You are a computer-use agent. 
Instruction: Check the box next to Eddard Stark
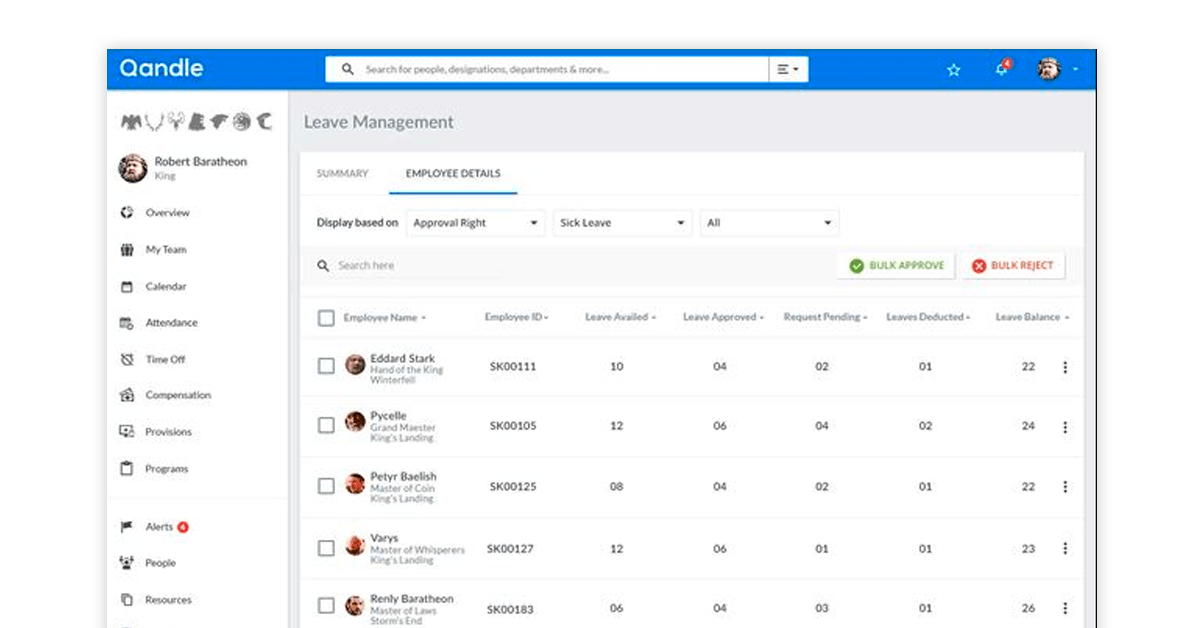326,366
